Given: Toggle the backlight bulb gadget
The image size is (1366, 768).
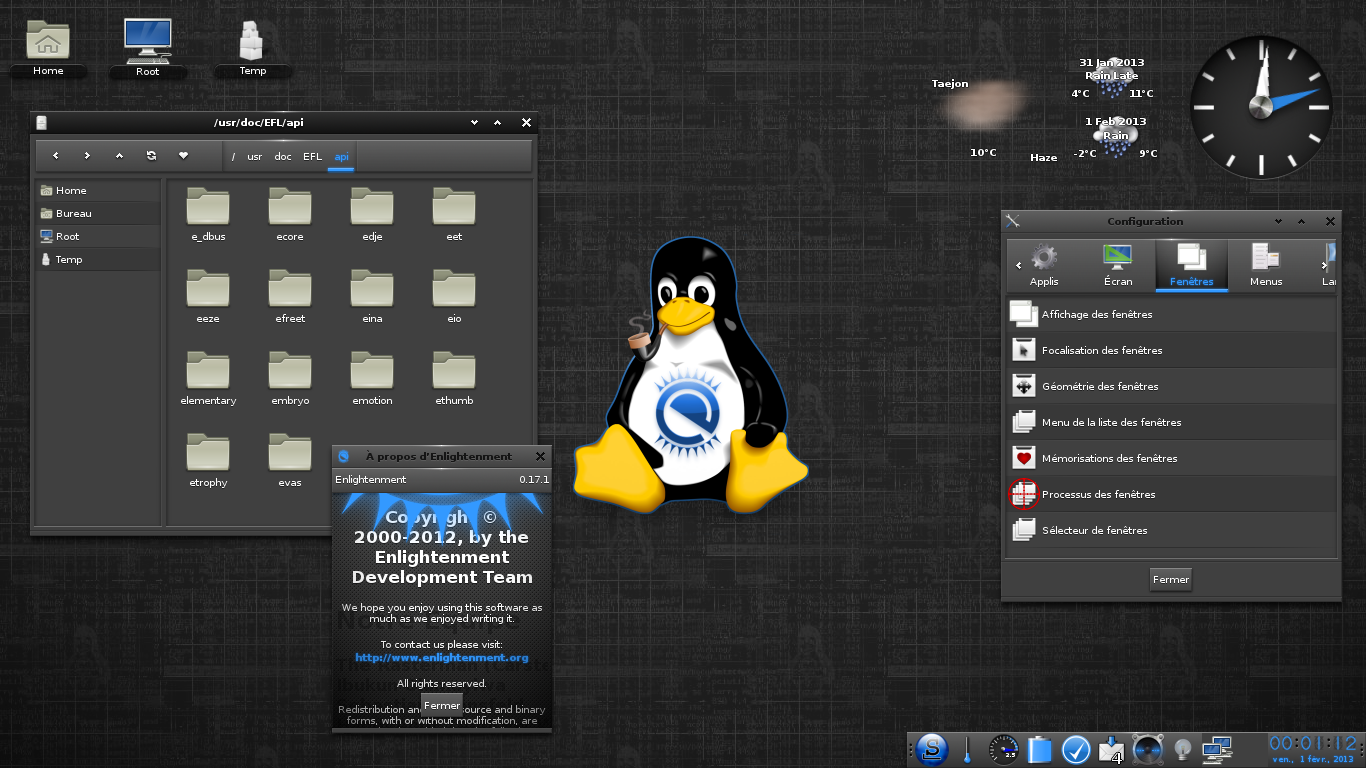Looking at the screenshot, I should (1182, 749).
